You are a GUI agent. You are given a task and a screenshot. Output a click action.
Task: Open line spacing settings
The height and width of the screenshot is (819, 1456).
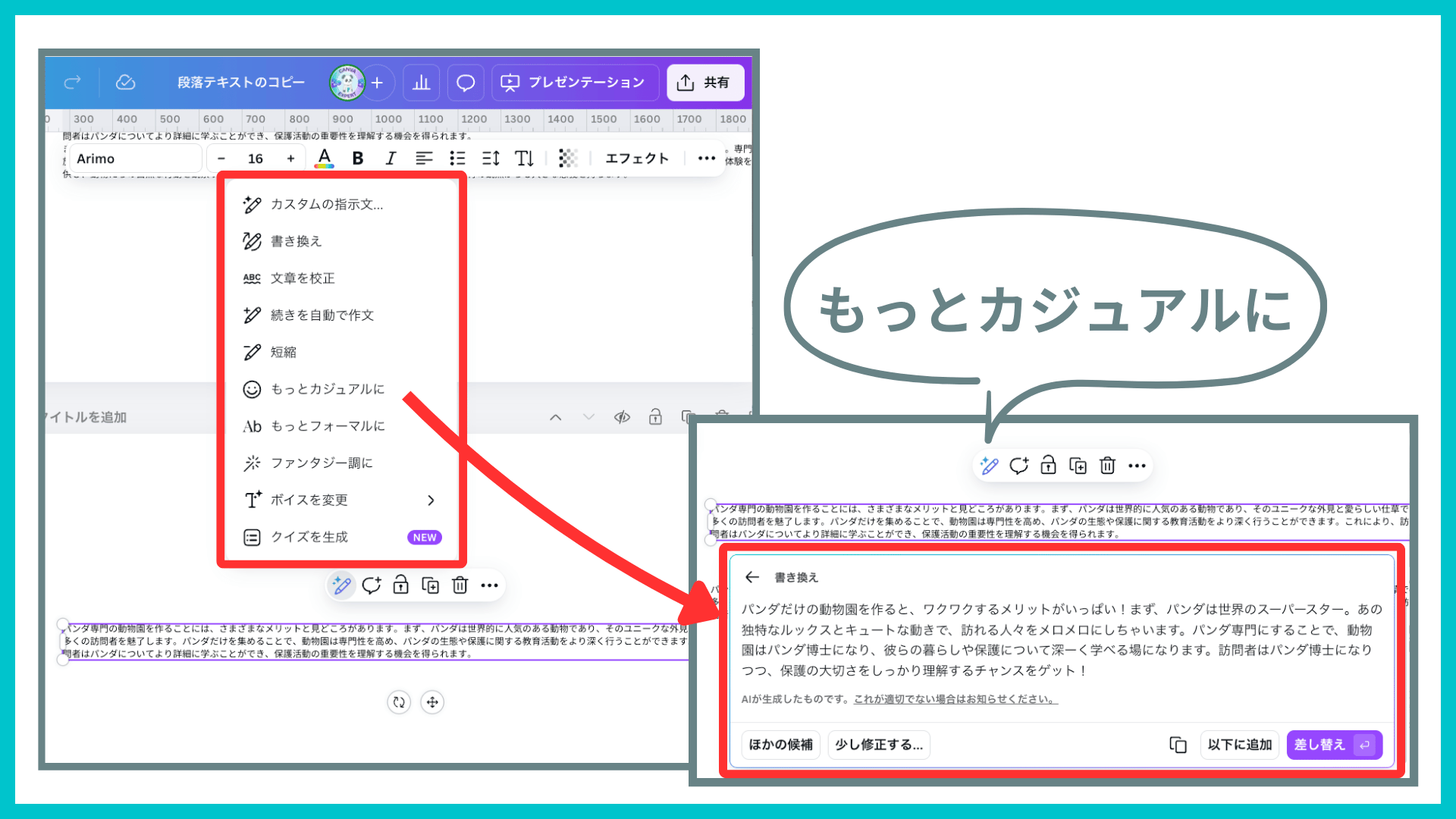(491, 158)
